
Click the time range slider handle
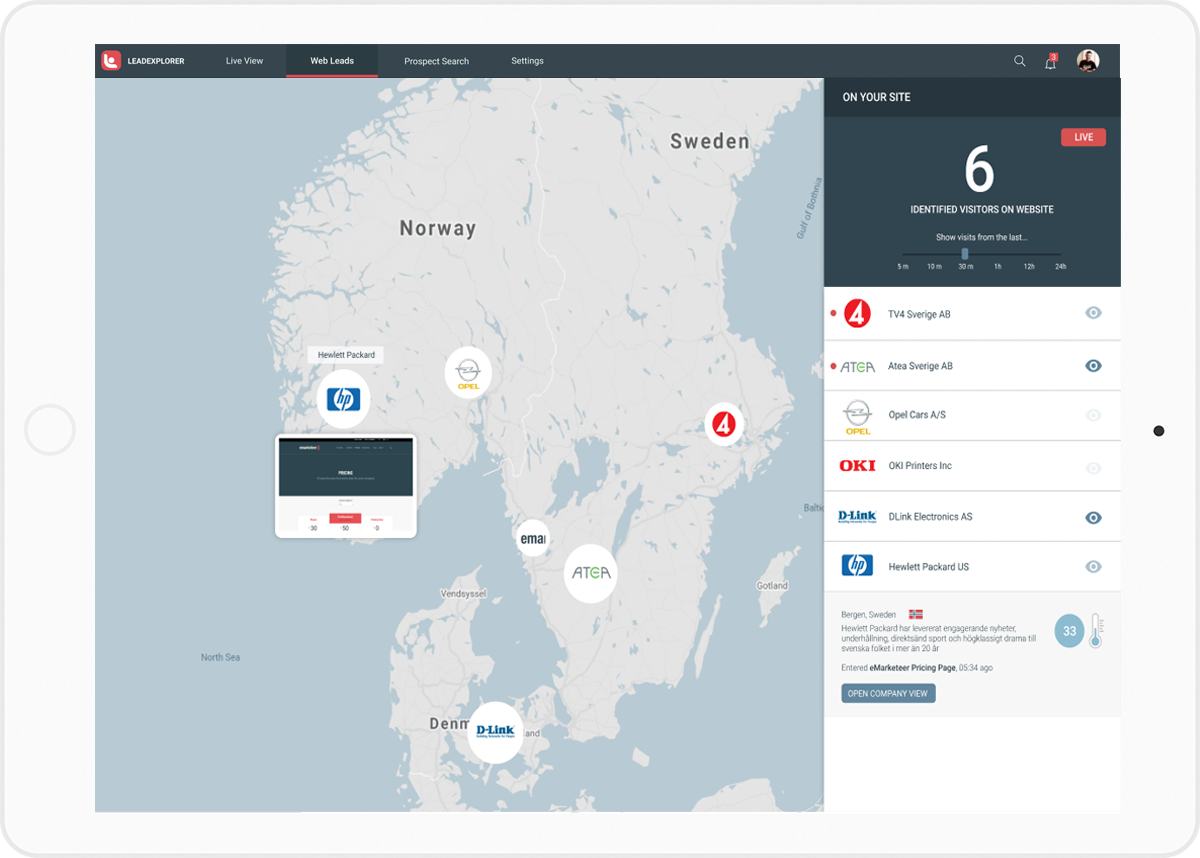965,254
